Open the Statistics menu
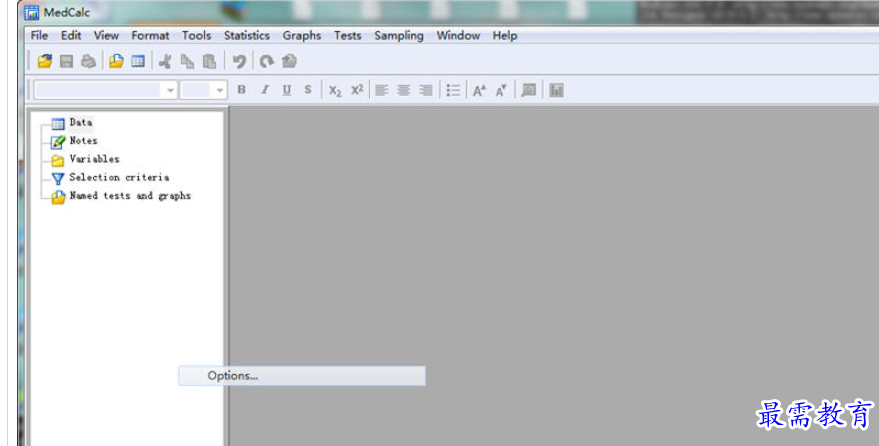Screen dimensions: 880x446 (x=247, y=35)
